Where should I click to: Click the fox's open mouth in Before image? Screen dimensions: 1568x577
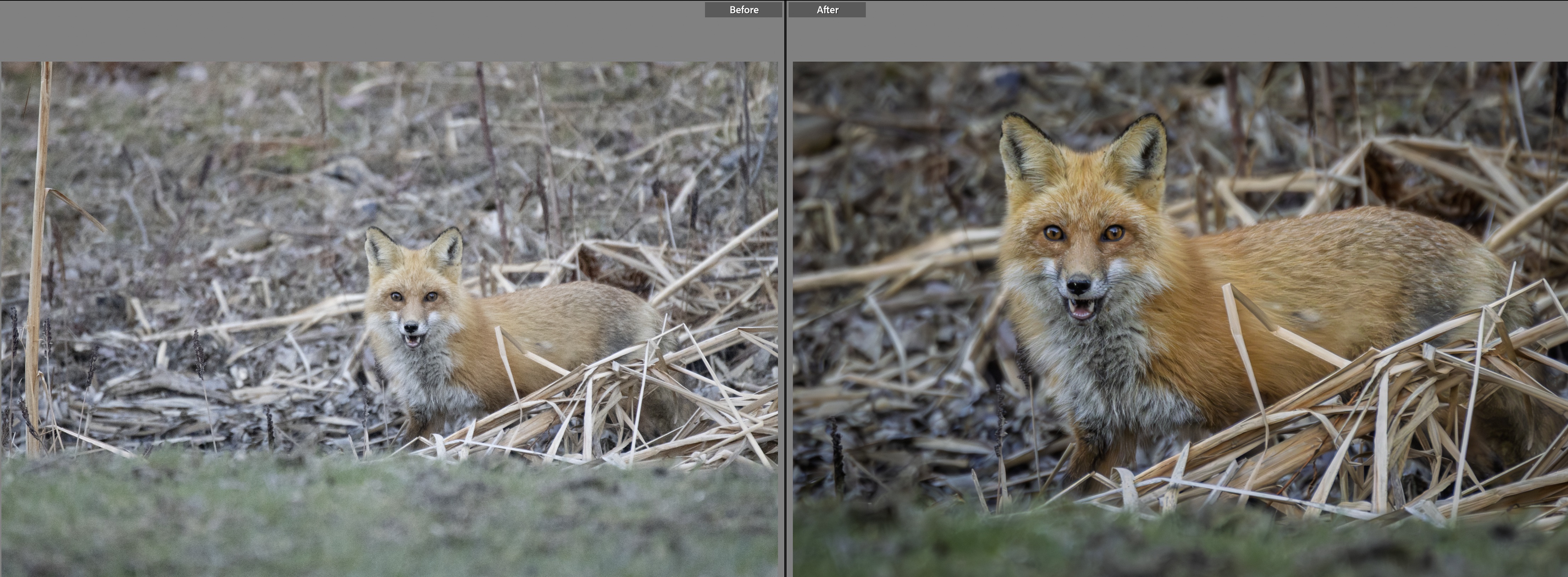413,340
